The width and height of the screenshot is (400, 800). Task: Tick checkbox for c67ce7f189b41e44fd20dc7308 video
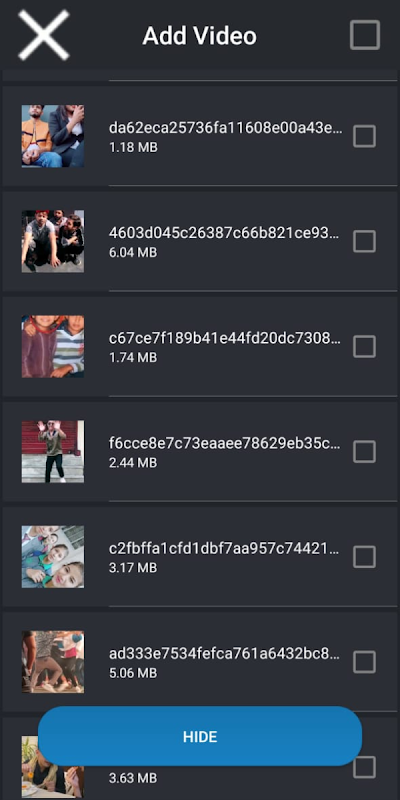tap(364, 346)
